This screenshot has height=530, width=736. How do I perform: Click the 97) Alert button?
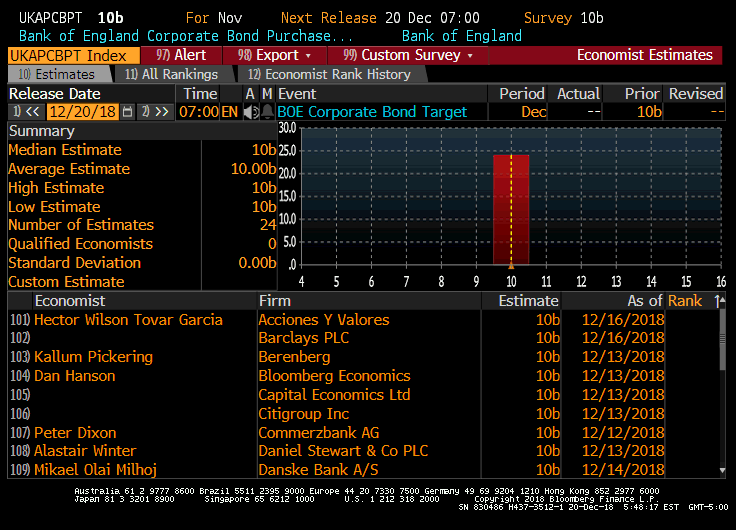(181, 55)
